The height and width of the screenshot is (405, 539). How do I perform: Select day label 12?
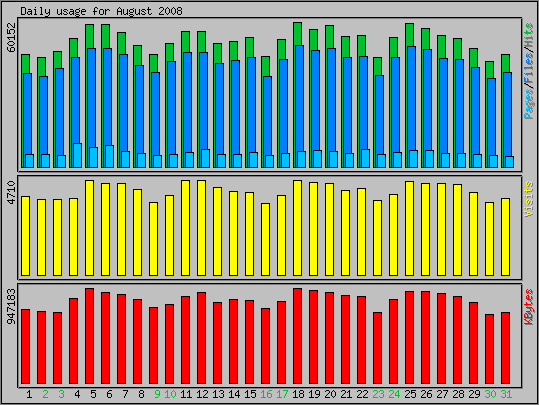tap(202, 394)
